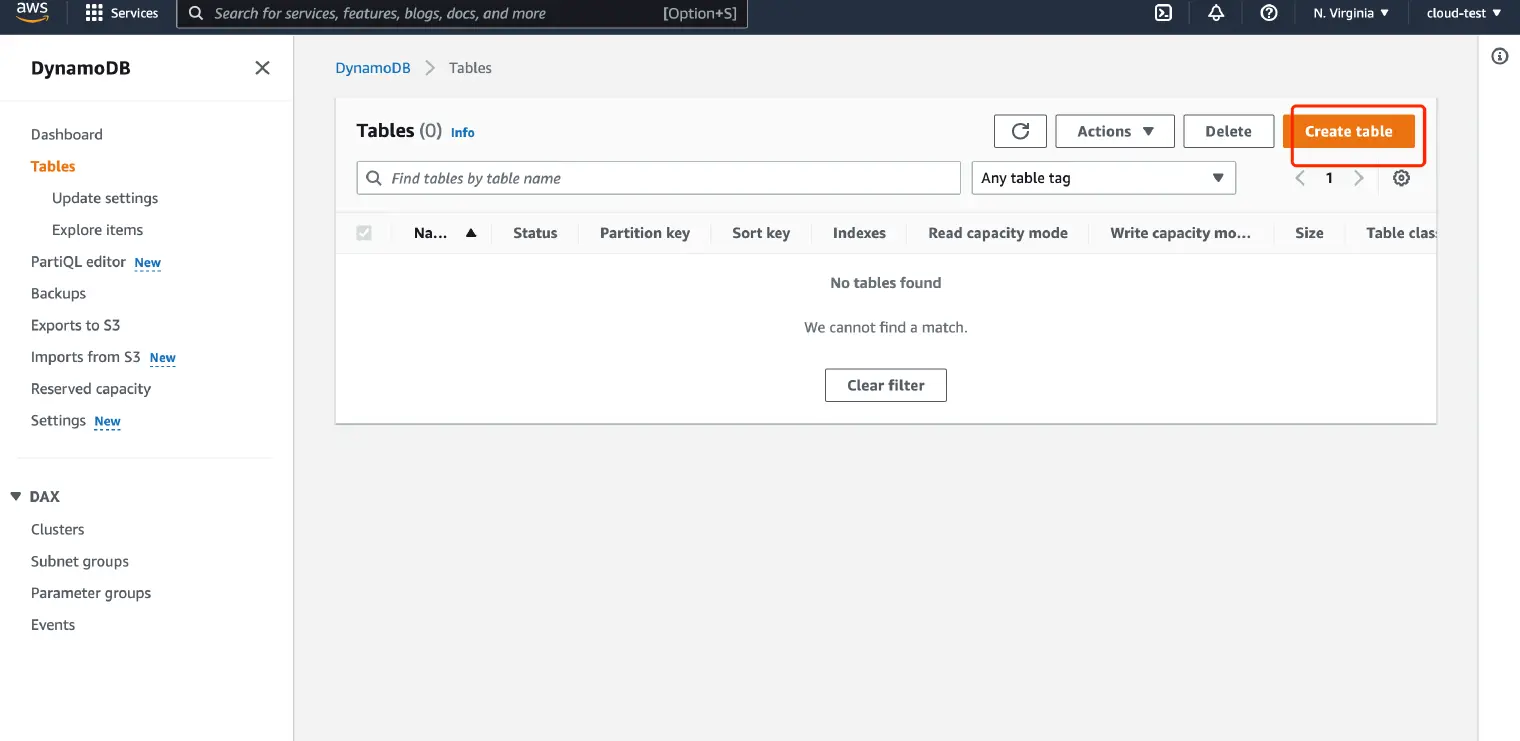Open the AWS home logo
Screen dimensions: 1520x741
32,12
